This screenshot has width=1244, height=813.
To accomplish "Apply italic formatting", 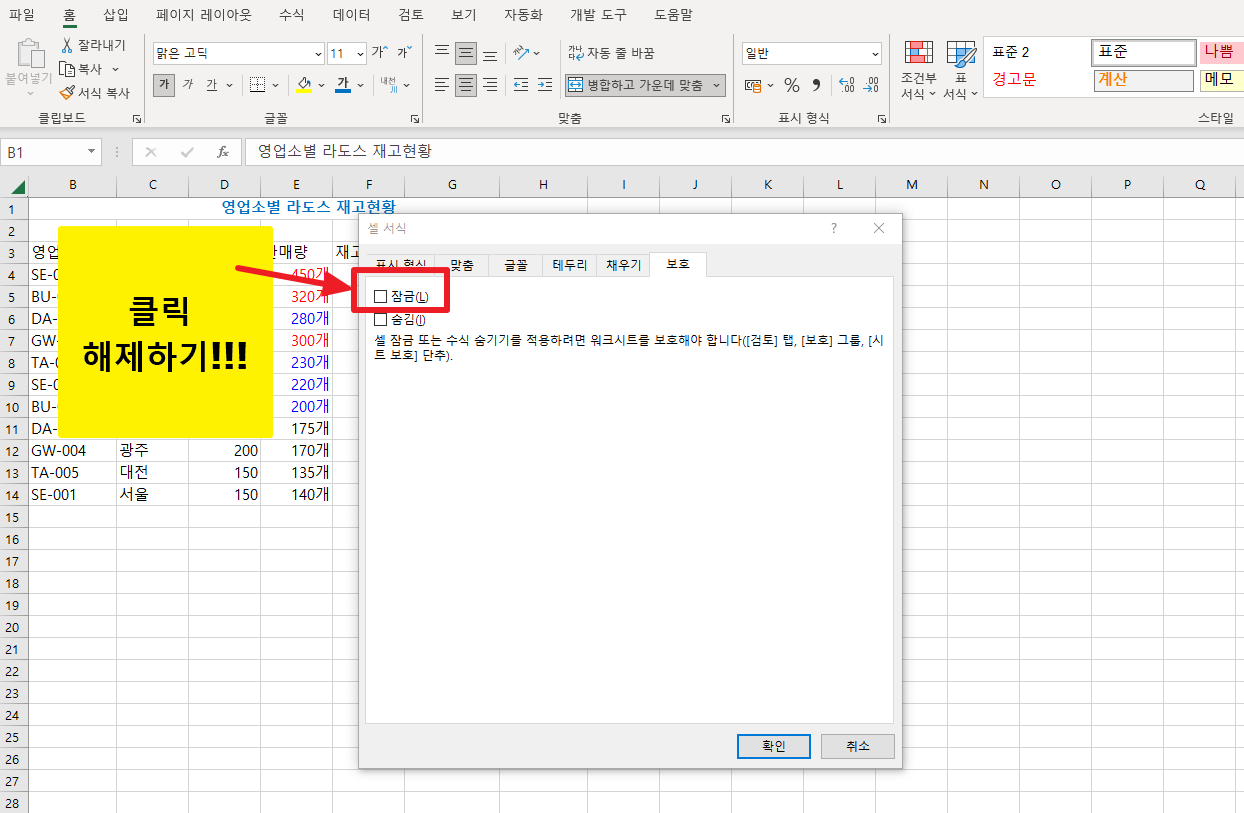I will click(x=188, y=86).
